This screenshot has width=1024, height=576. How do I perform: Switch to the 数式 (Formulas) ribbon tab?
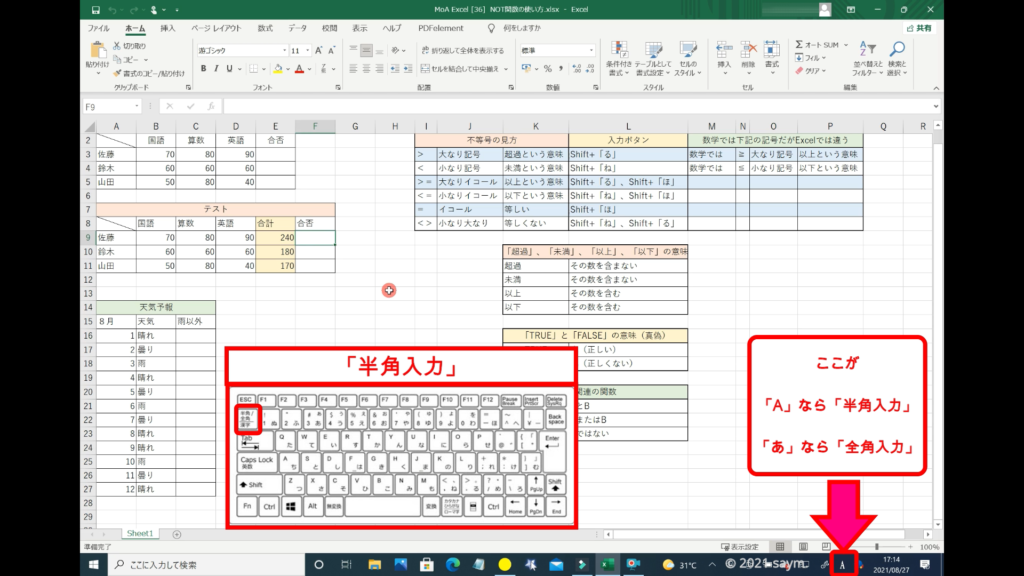click(265, 29)
